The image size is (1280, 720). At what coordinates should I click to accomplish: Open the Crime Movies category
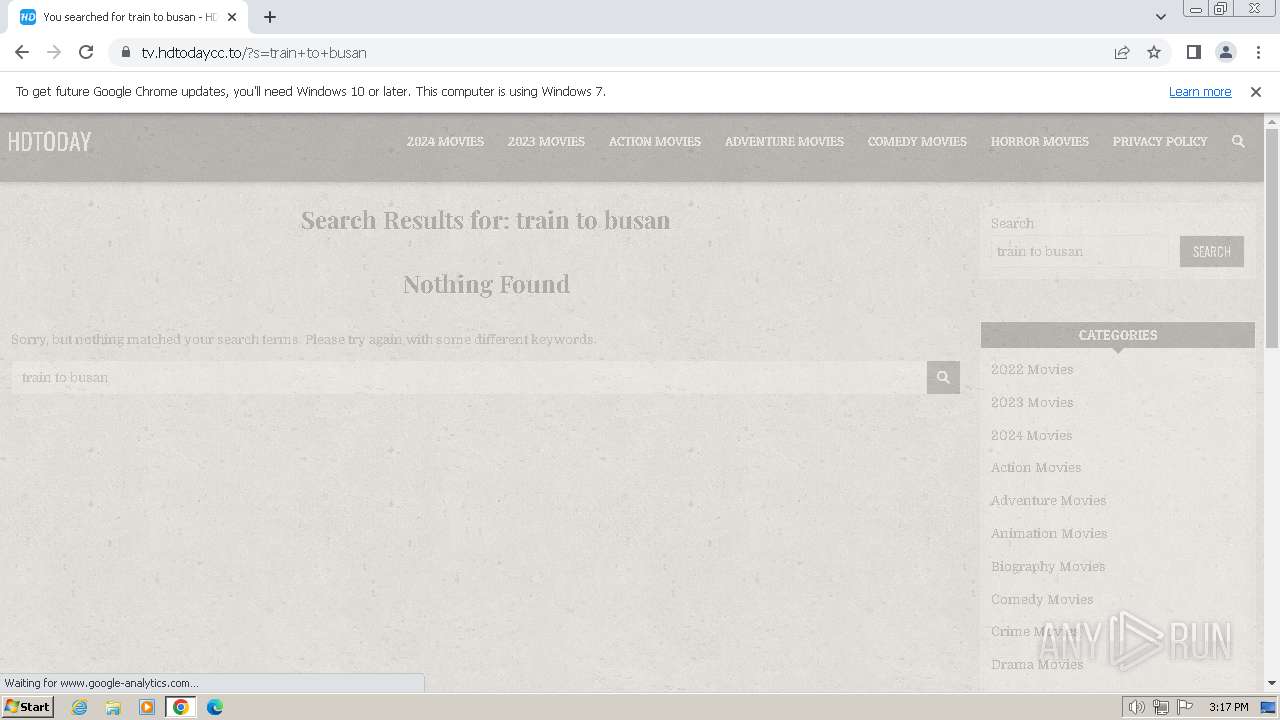1034,631
